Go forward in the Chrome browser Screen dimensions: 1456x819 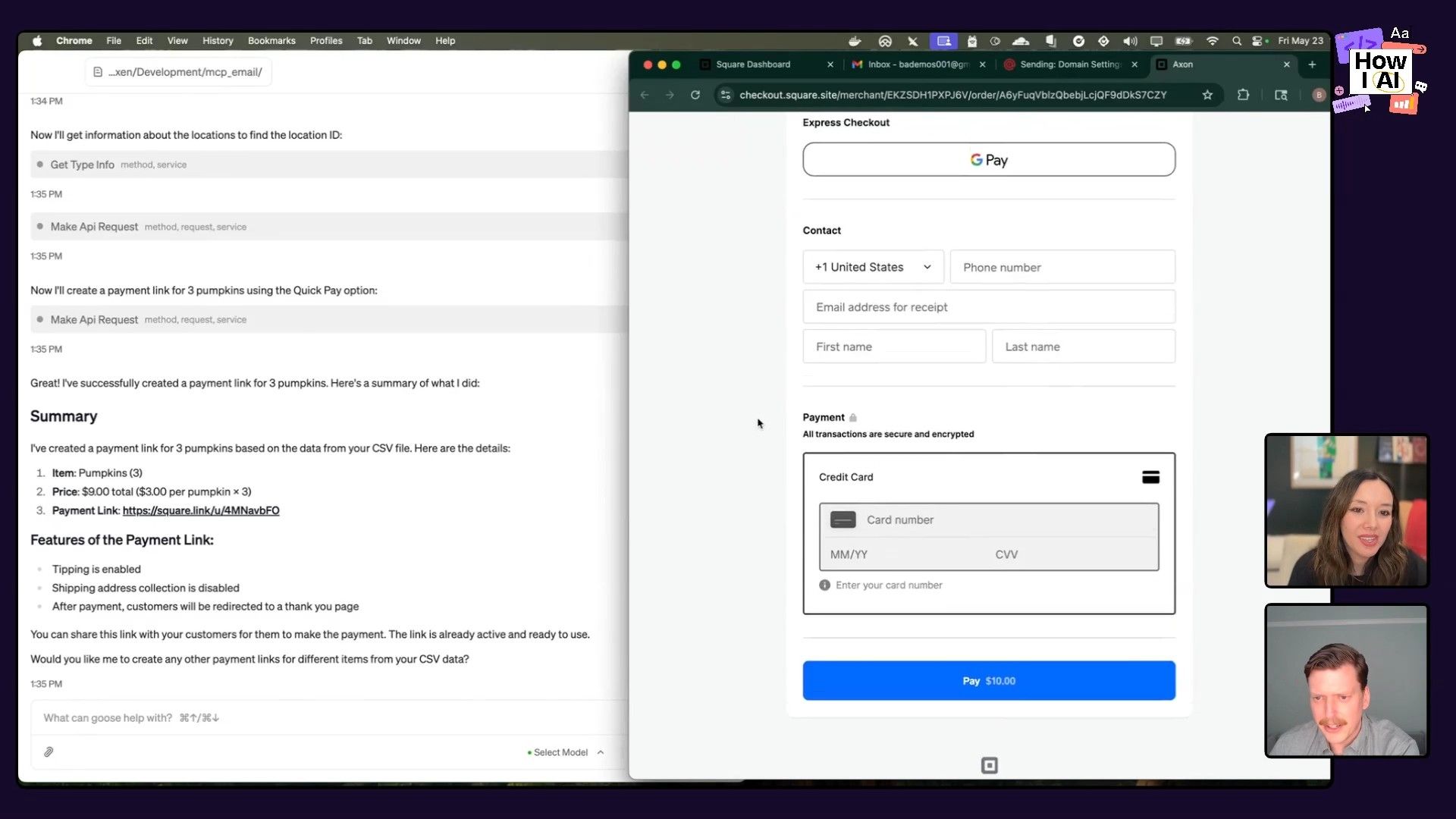click(x=670, y=95)
